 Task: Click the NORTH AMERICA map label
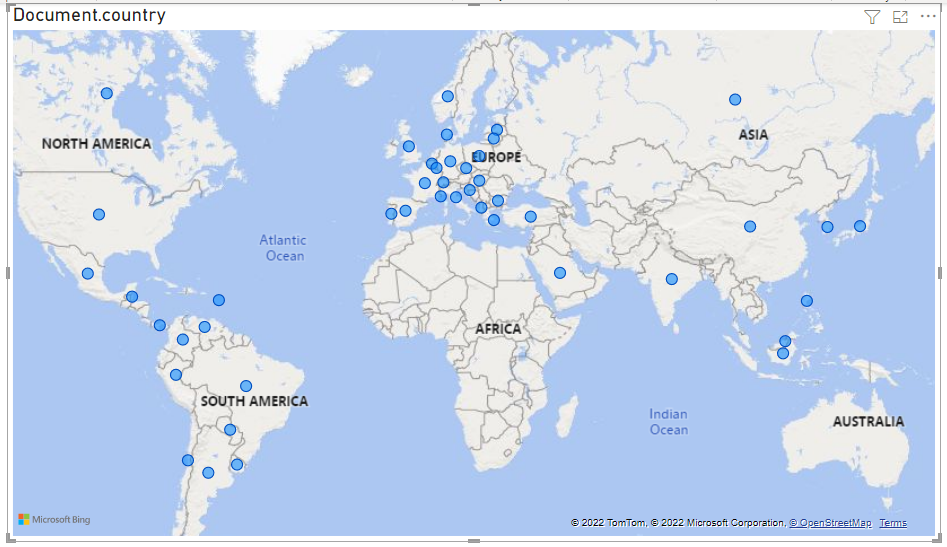(x=97, y=144)
